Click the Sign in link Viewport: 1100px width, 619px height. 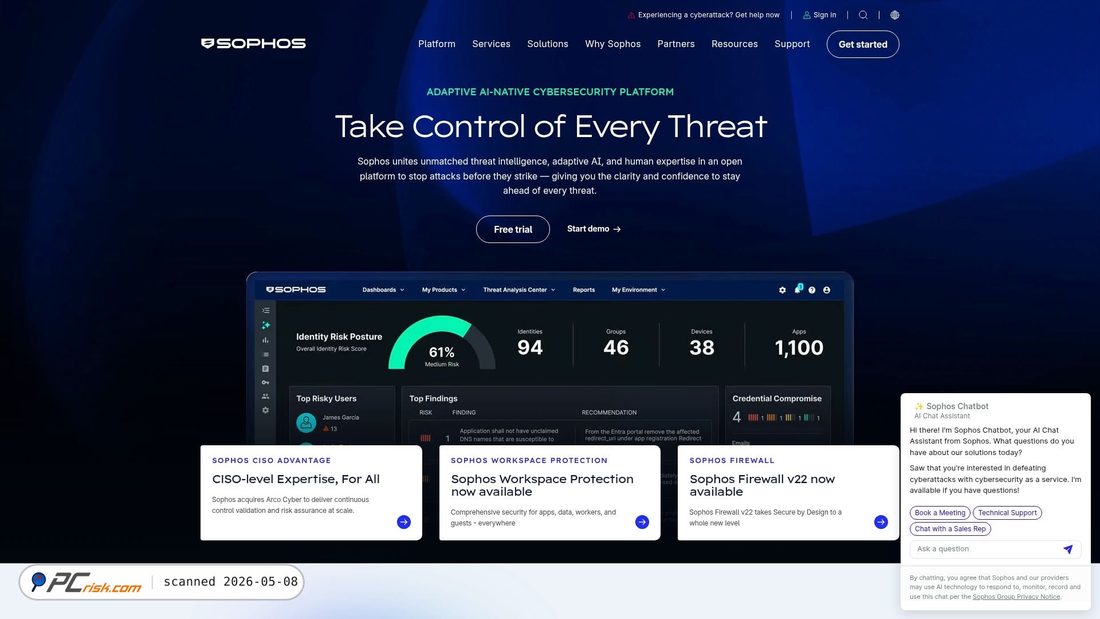(824, 15)
